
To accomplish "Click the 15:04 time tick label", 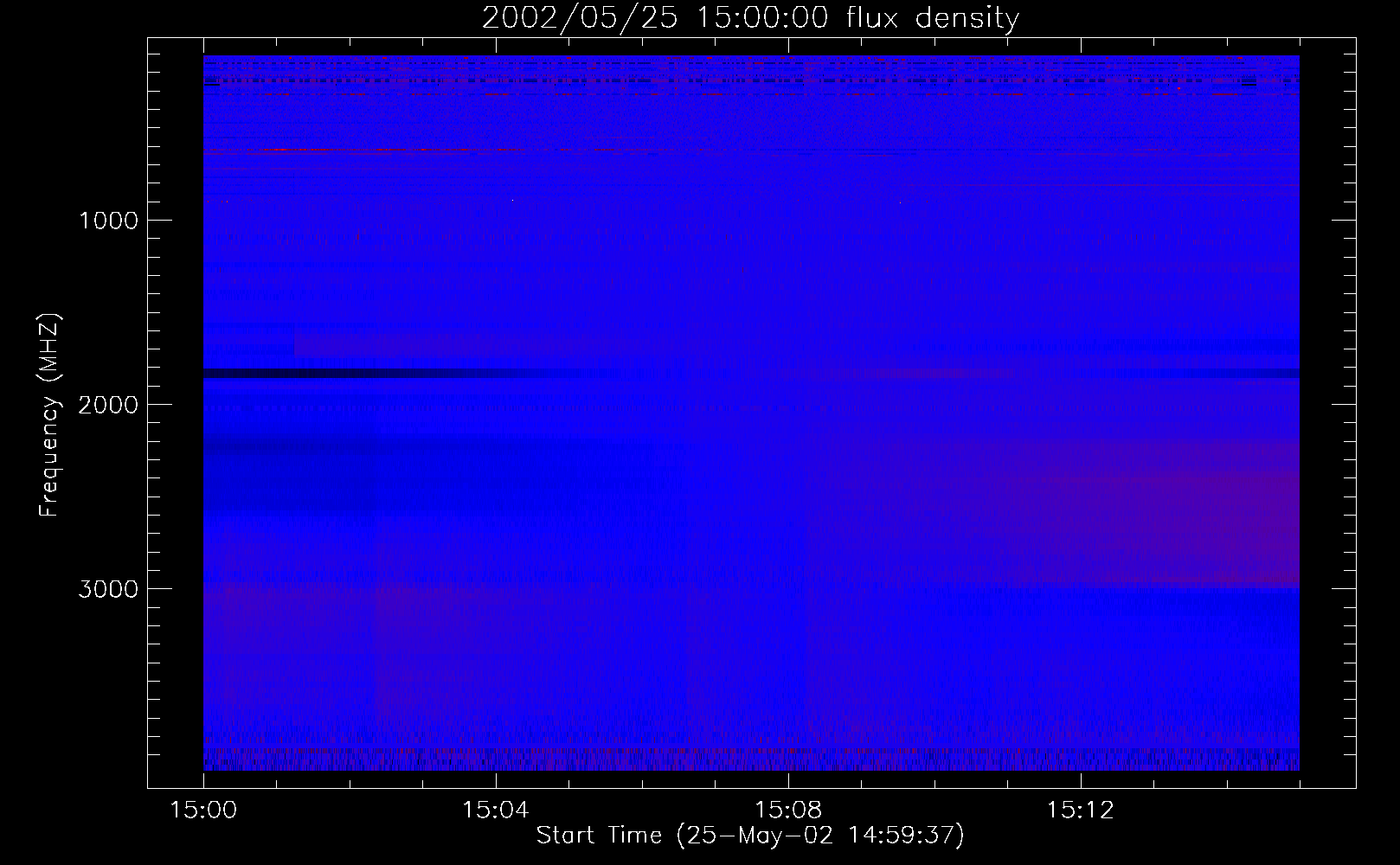I will tap(496, 811).
